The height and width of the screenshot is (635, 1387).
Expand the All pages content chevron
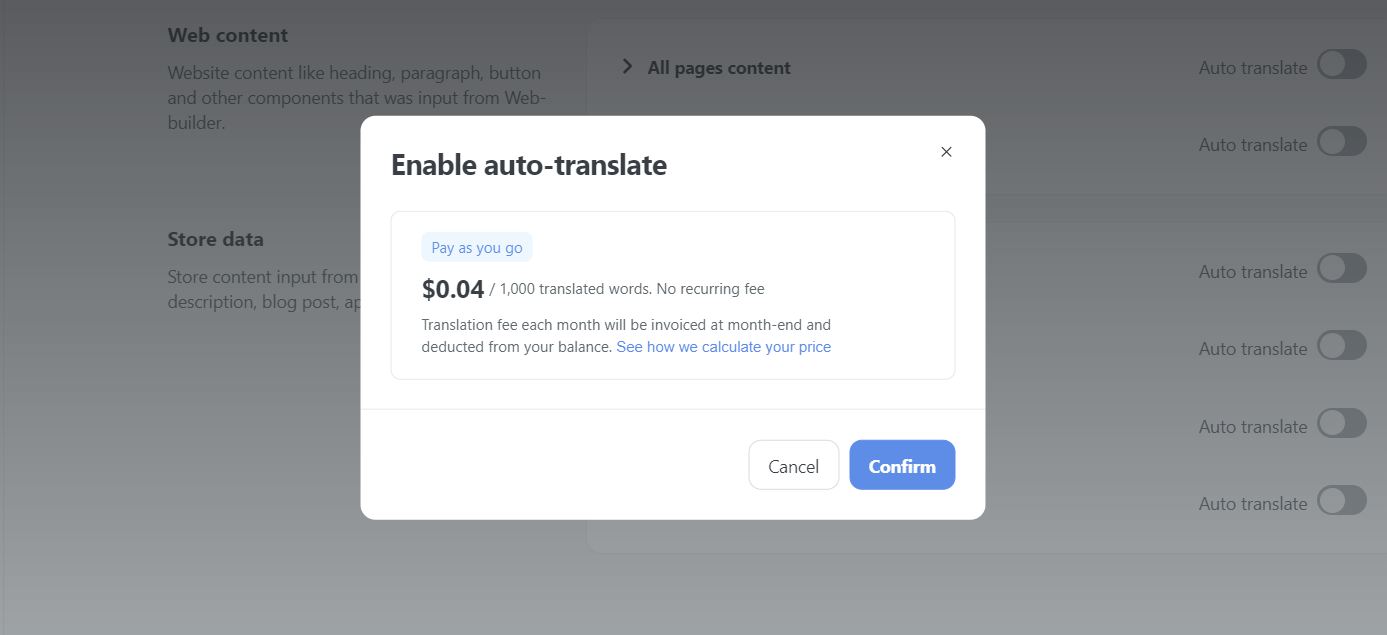tap(628, 67)
